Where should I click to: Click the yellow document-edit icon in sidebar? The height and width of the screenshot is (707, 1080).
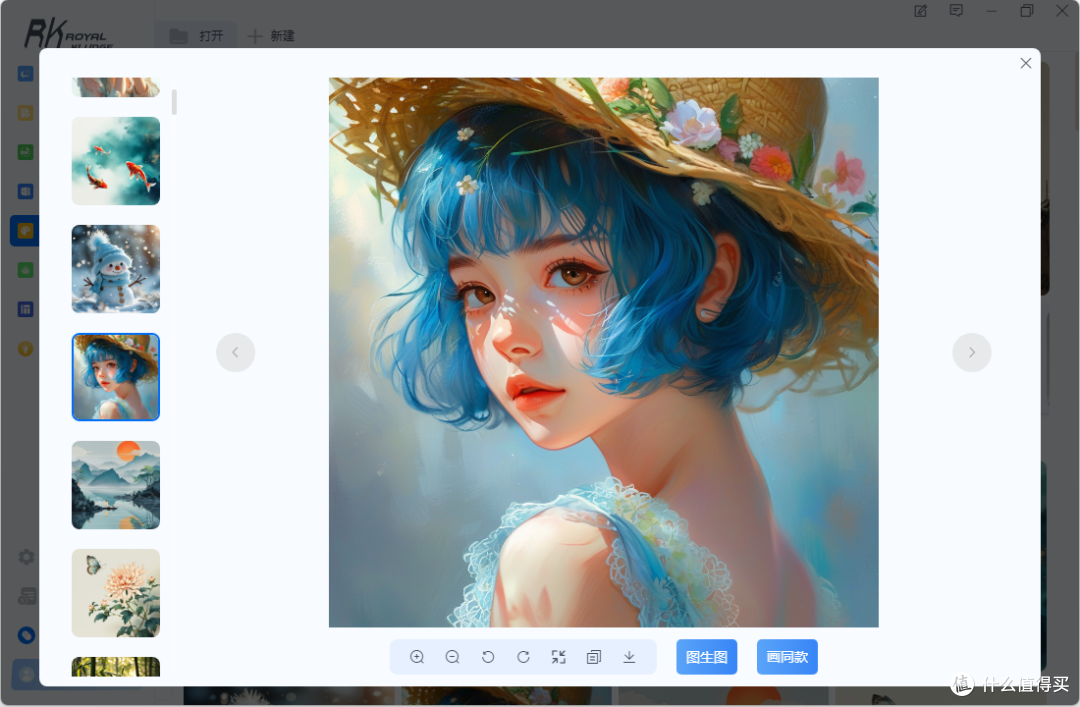[25, 113]
